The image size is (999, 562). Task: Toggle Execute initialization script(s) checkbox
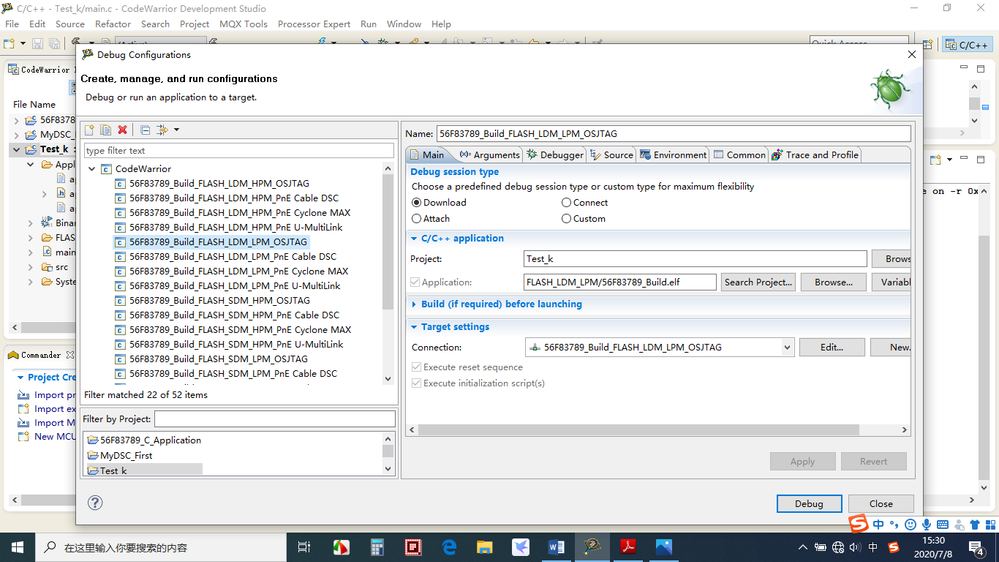[x=416, y=383]
